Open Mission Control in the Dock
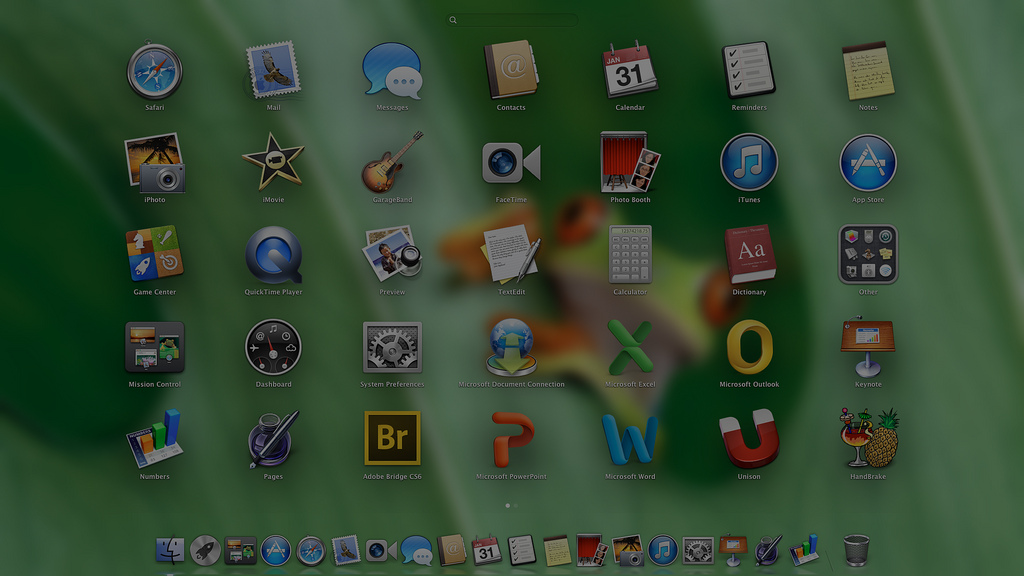The image size is (1024, 576). pyautogui.click(x=240, y=551)
